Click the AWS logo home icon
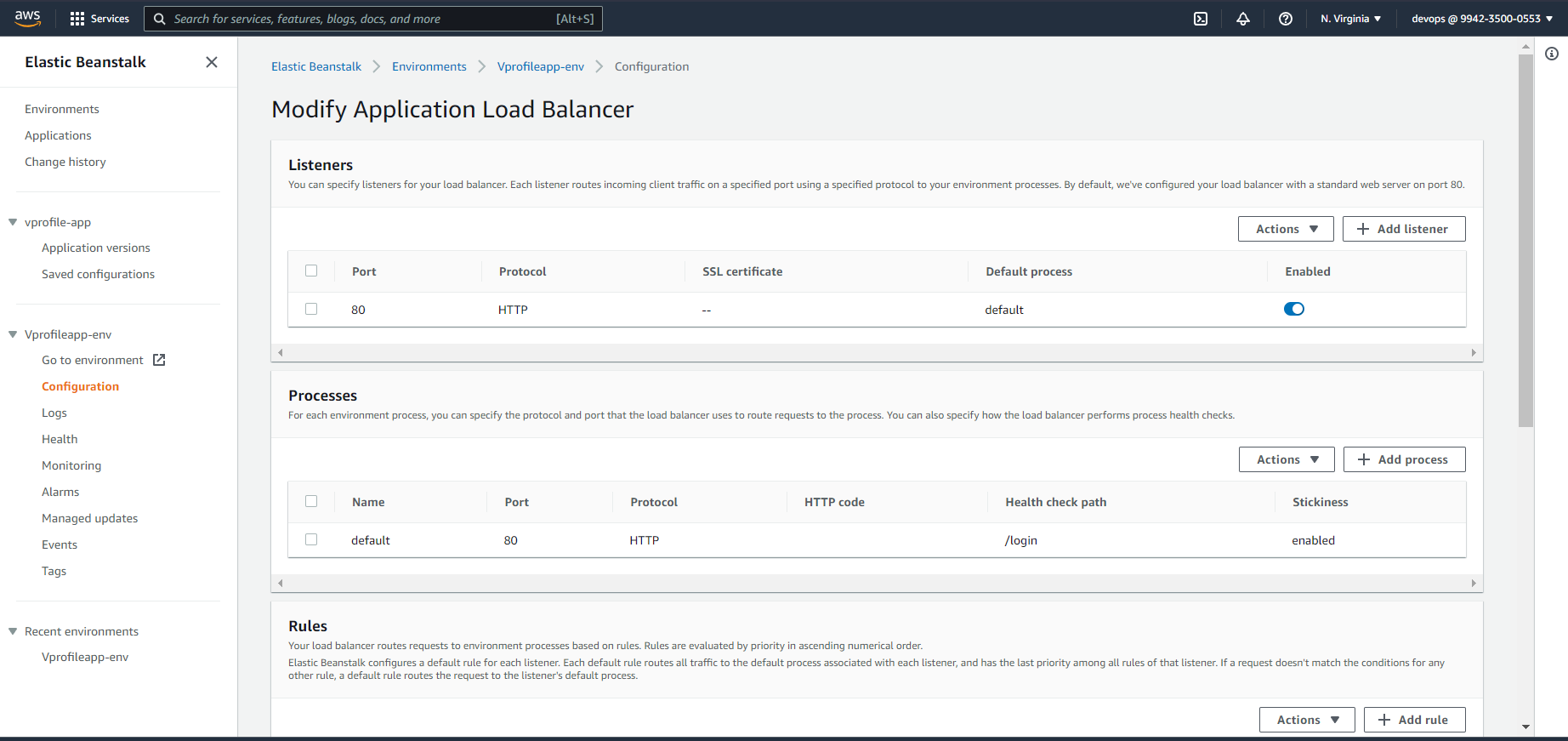 pyautogui.click(x=28, y=19)
